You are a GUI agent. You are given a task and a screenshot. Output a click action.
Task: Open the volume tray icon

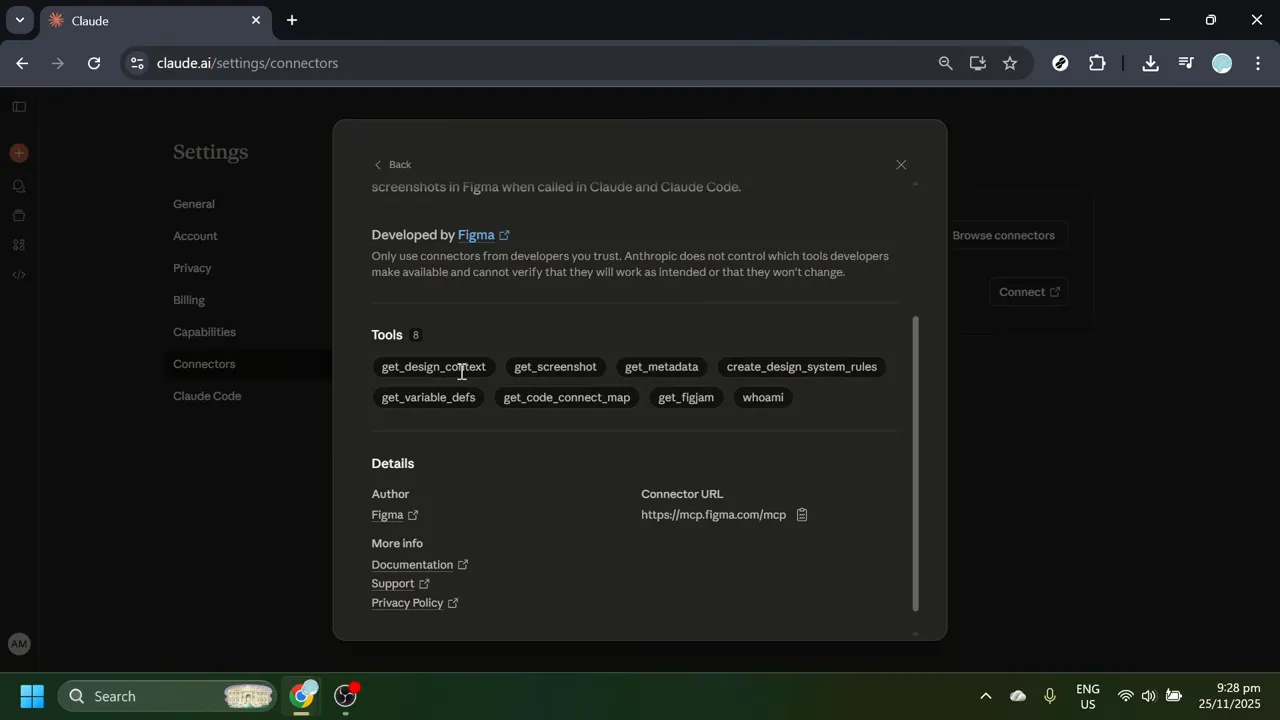pyautogui.click(x=1148, y=696)
